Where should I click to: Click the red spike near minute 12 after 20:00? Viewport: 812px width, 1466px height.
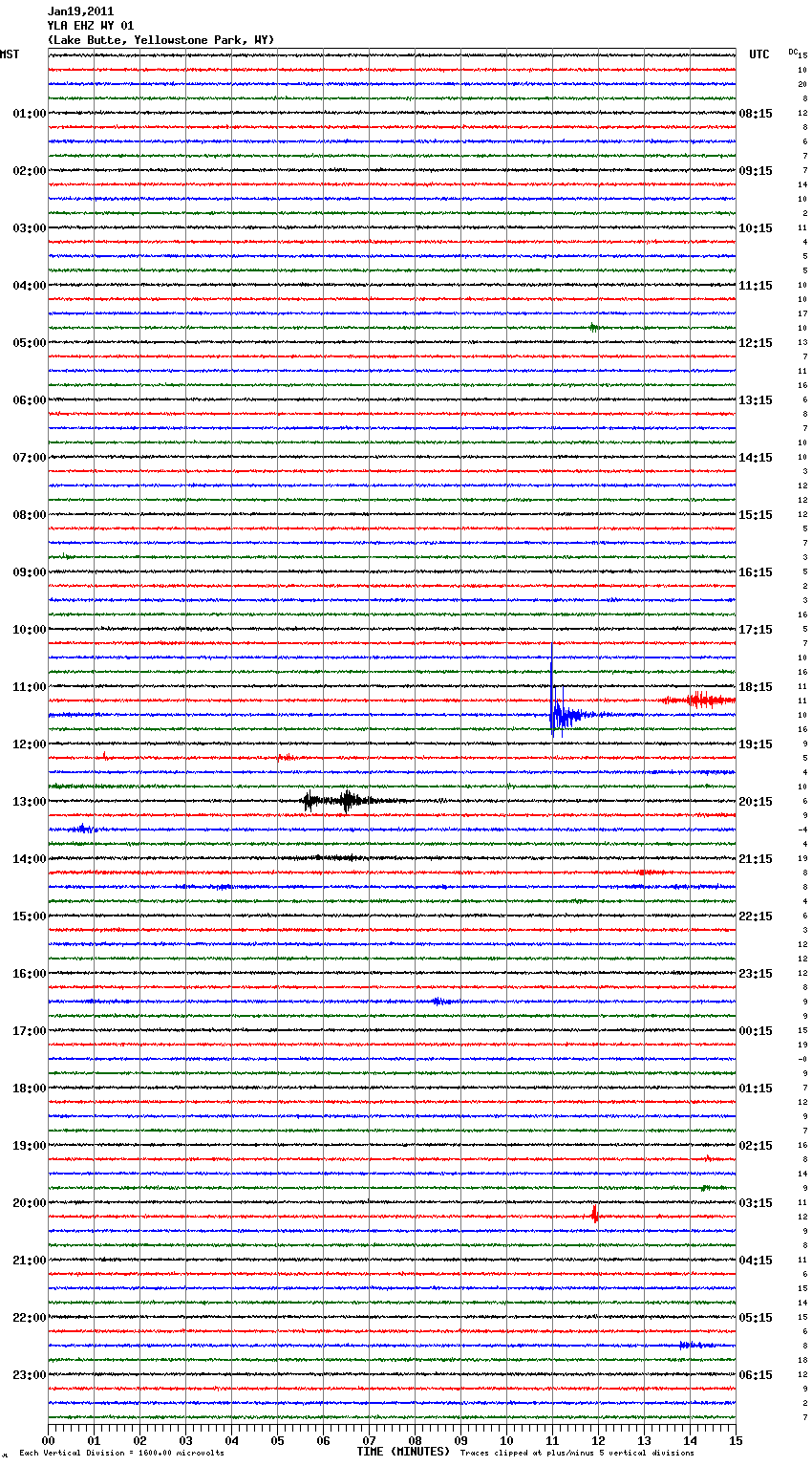[594, 1215]
